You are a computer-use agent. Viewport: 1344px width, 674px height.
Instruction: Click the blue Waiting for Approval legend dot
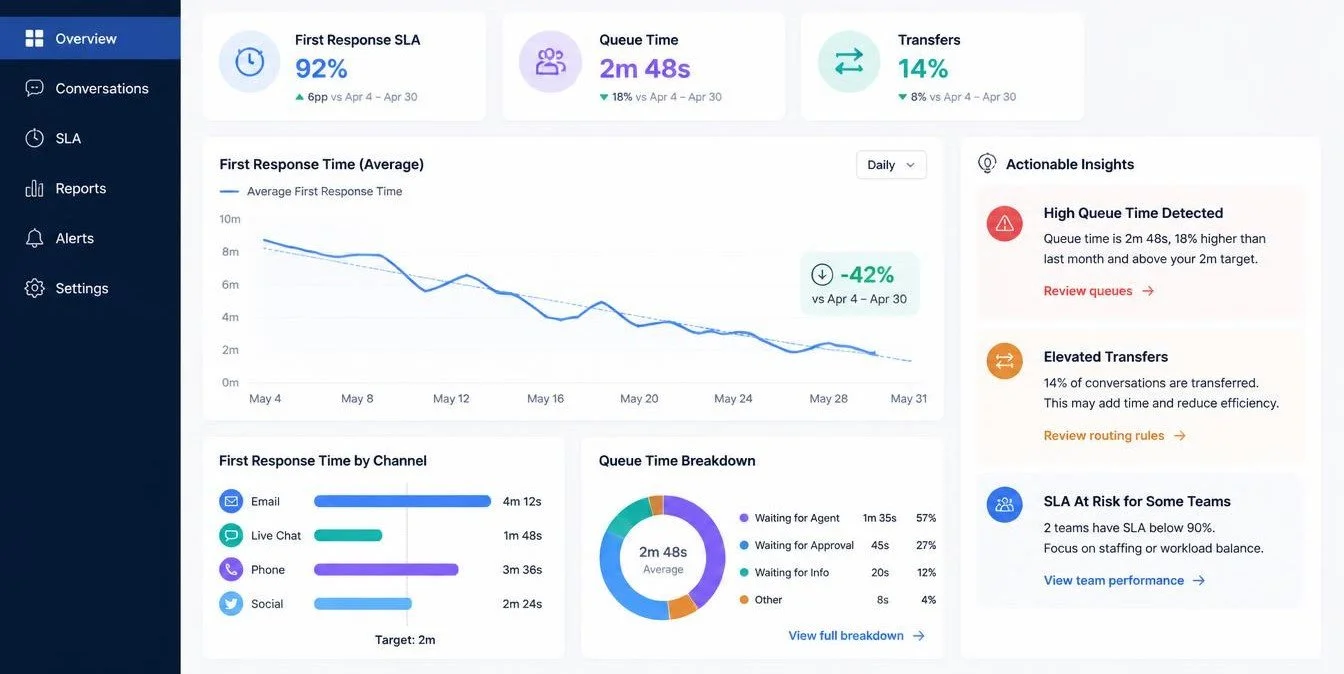(744, 545)
